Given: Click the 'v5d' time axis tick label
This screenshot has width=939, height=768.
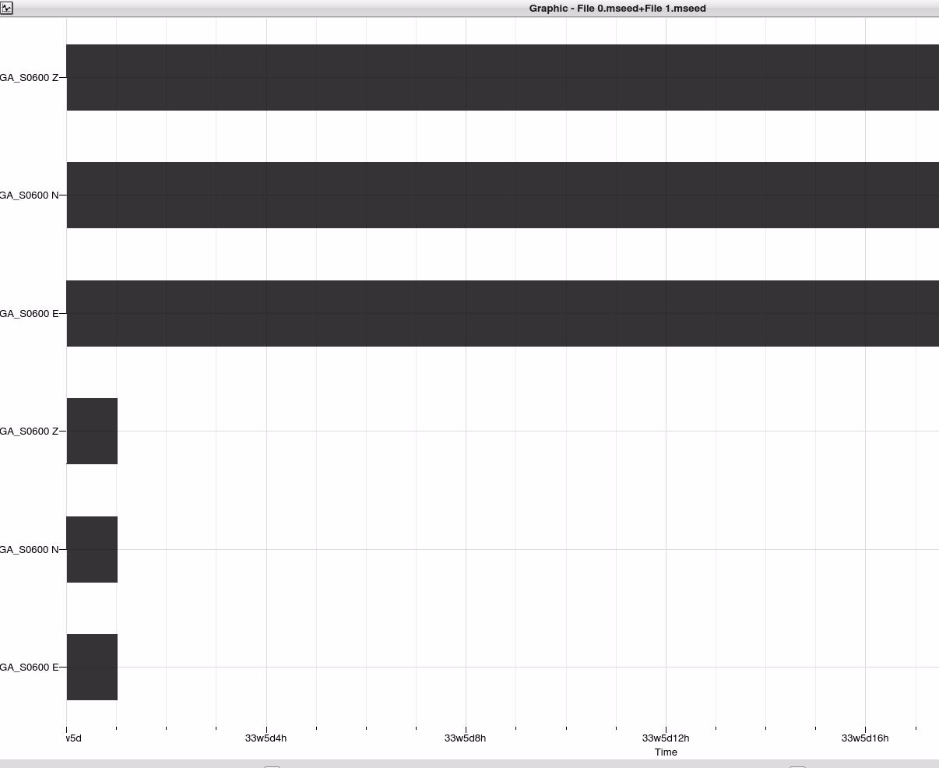Looking at the screenshot, I should (72, 739).
